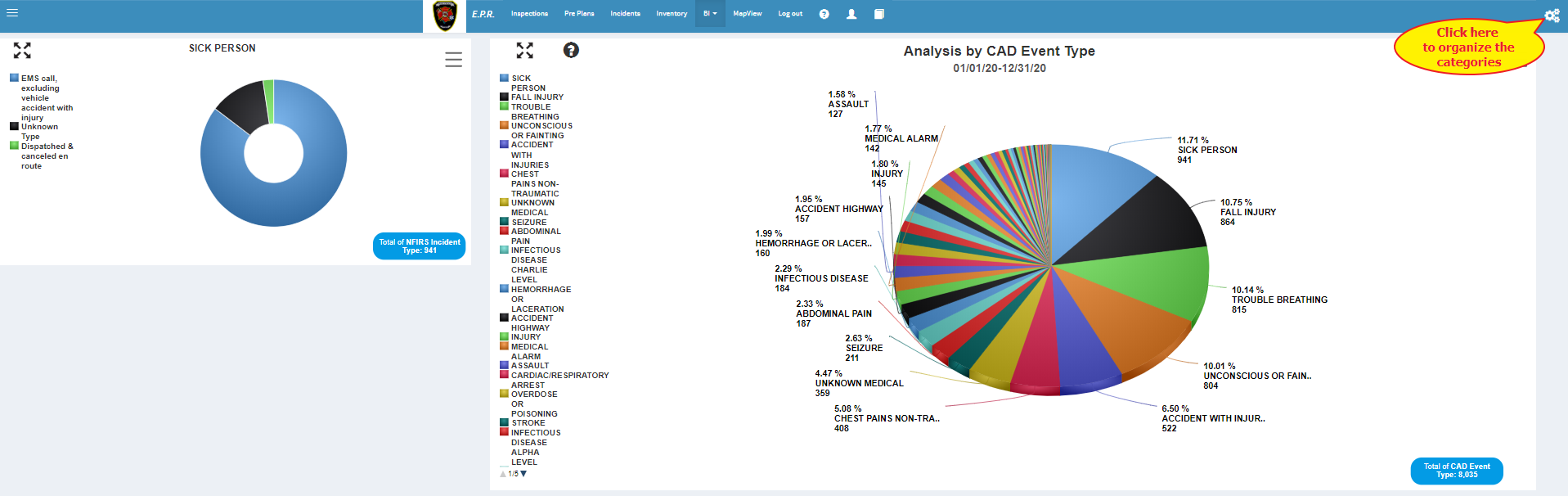Image resolution: width=1568 pixels, height=496 pixels.
Task: Click the 'CHEST PAINS NON-TRA..' data label
Action: pos(887,418)
